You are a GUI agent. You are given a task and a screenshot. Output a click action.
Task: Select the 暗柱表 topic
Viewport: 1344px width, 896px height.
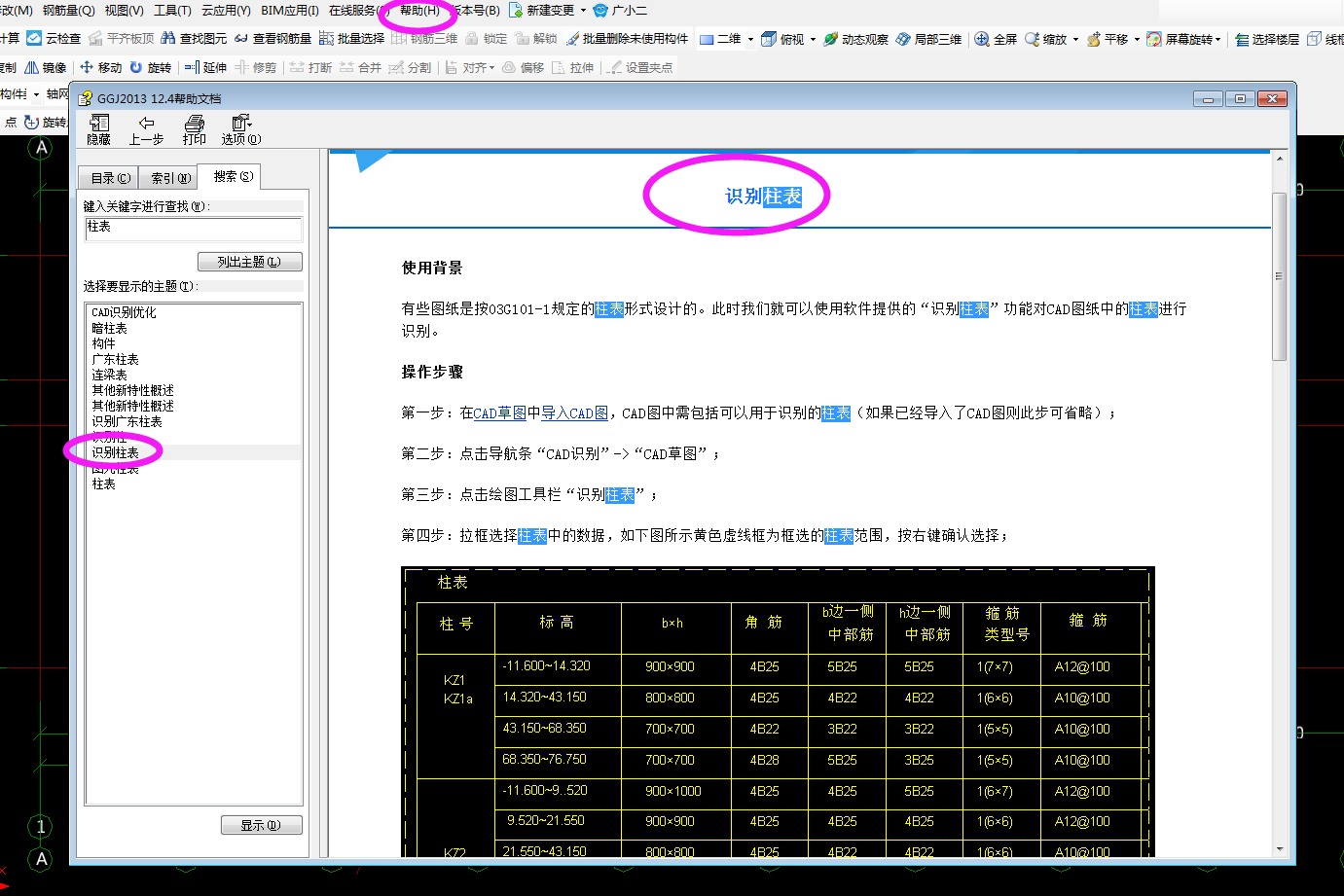pos(110,329)
